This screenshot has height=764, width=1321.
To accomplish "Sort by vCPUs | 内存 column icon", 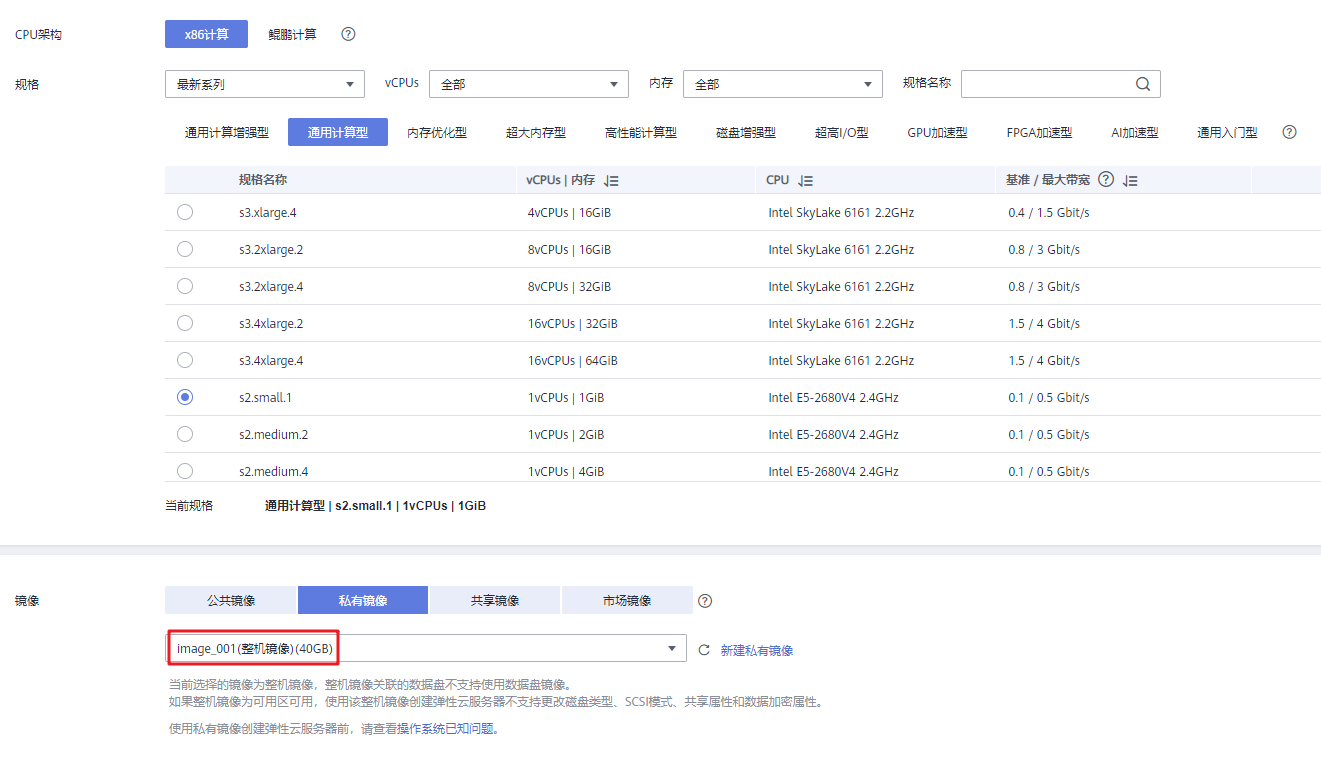I will pyautogui.click(x=612, y=181).
